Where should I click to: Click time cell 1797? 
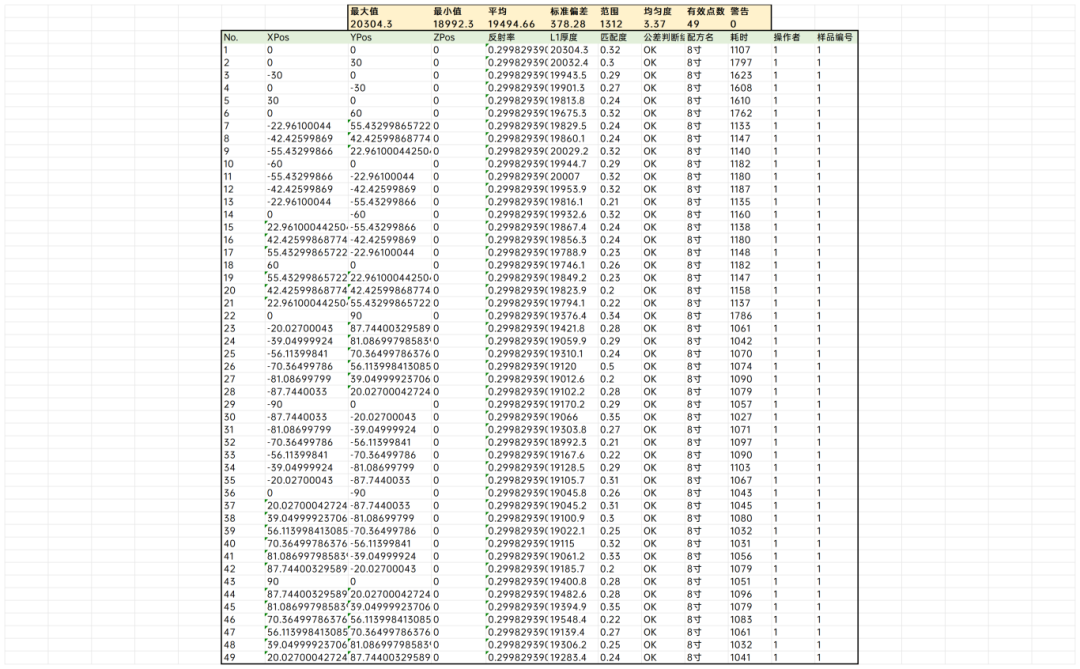[749, 63]
